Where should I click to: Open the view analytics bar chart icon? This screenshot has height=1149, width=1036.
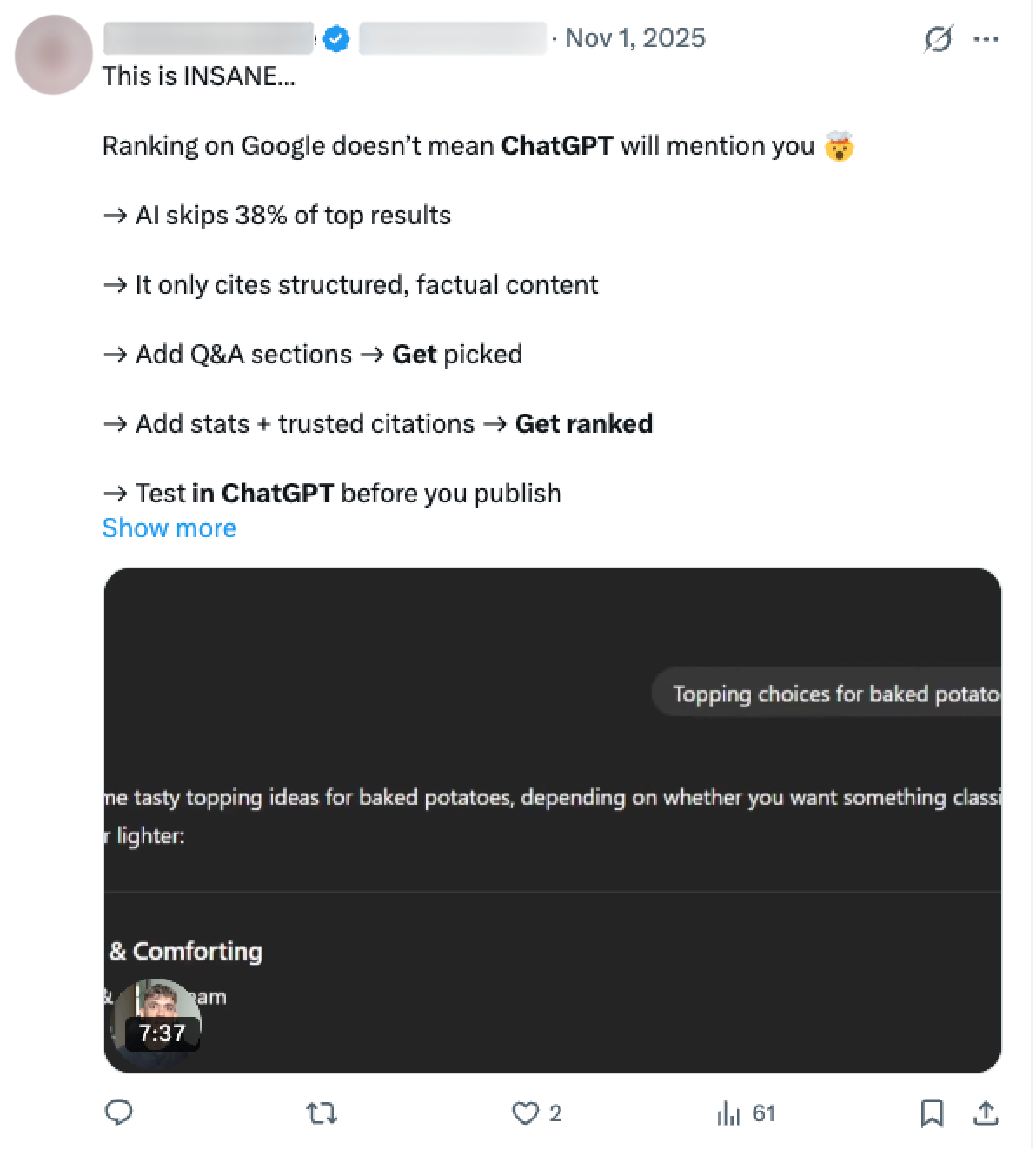click(728, 1113)
